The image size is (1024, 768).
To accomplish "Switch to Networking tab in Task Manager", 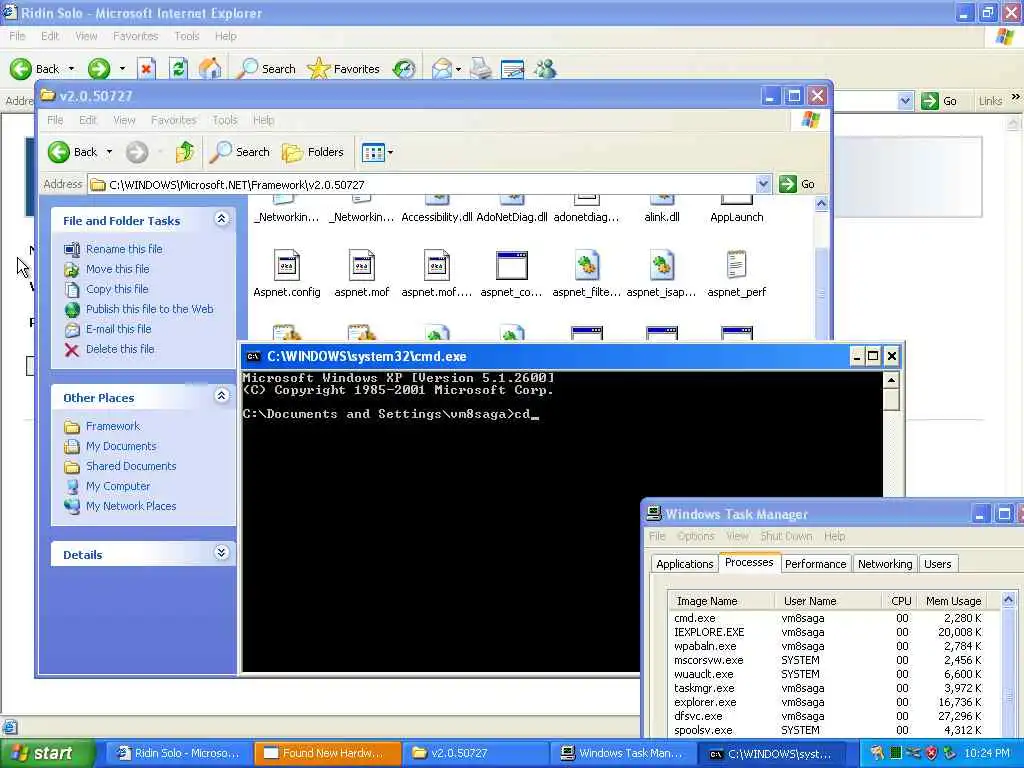I will coord(885,564).
